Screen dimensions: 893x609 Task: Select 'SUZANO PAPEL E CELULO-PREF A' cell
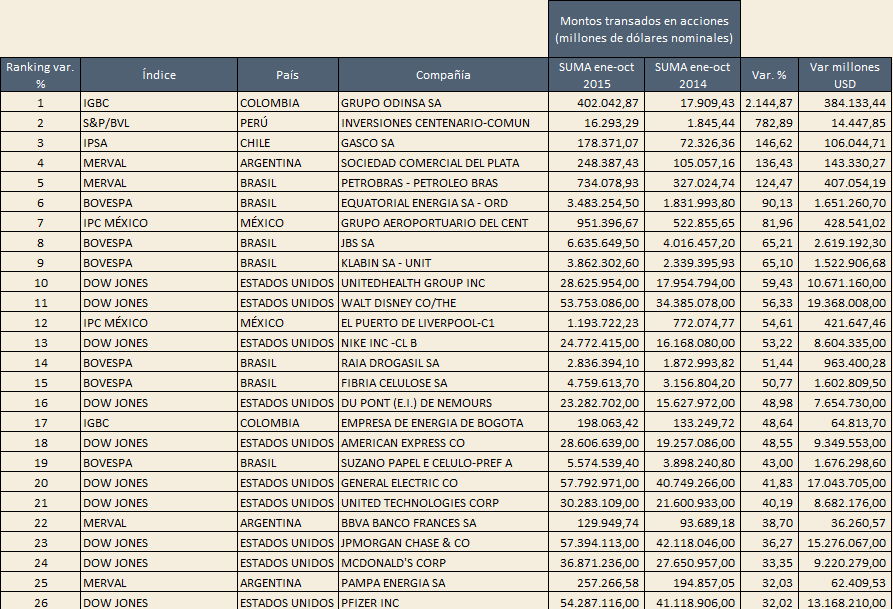click(x=443, y=463)
